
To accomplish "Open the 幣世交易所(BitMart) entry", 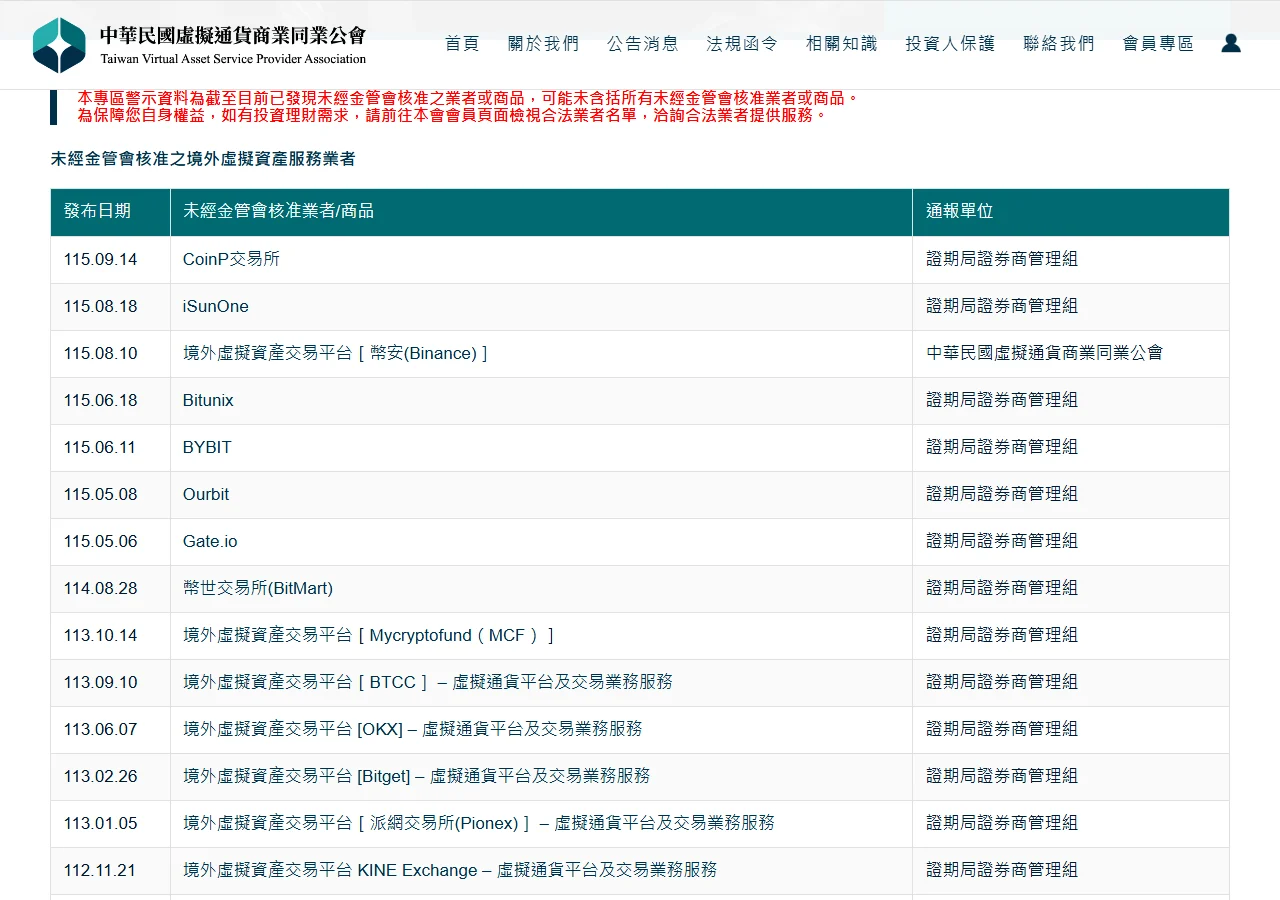I will (x=258, y=588).
